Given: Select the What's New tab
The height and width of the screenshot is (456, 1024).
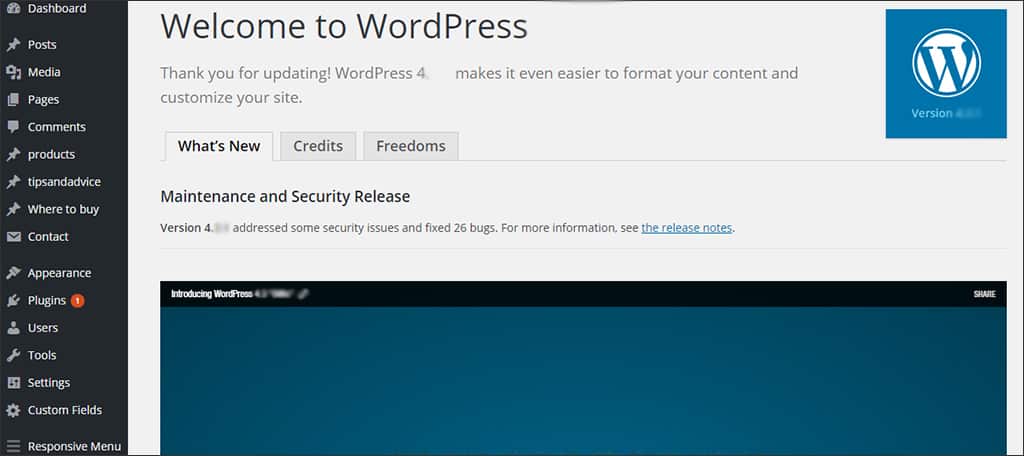Looking at the screenshot, I should [219, 146].
